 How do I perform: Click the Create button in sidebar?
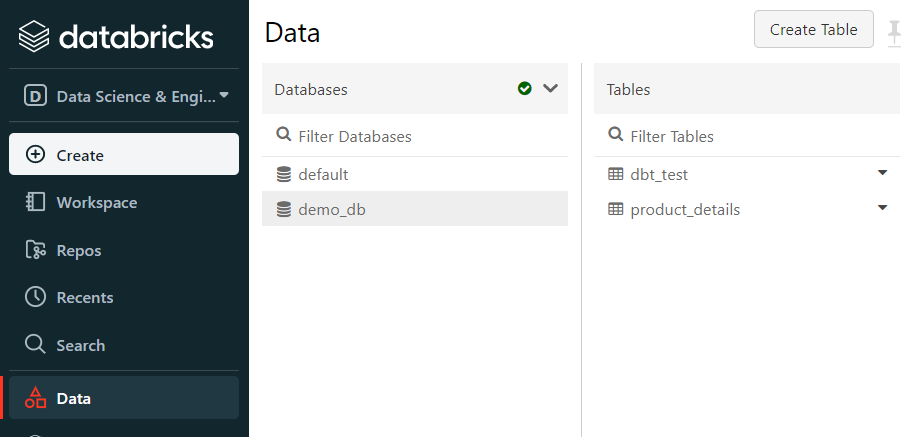tap(124, 154)
